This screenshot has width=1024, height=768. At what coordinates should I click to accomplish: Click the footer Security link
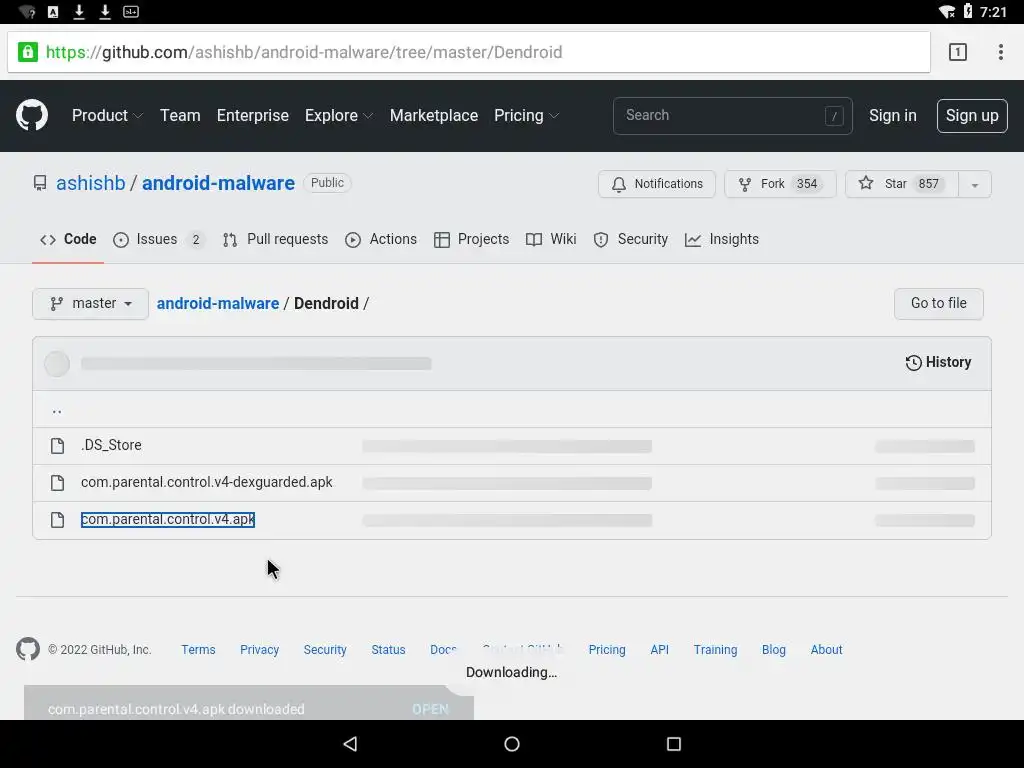click(x=325, y=650)
